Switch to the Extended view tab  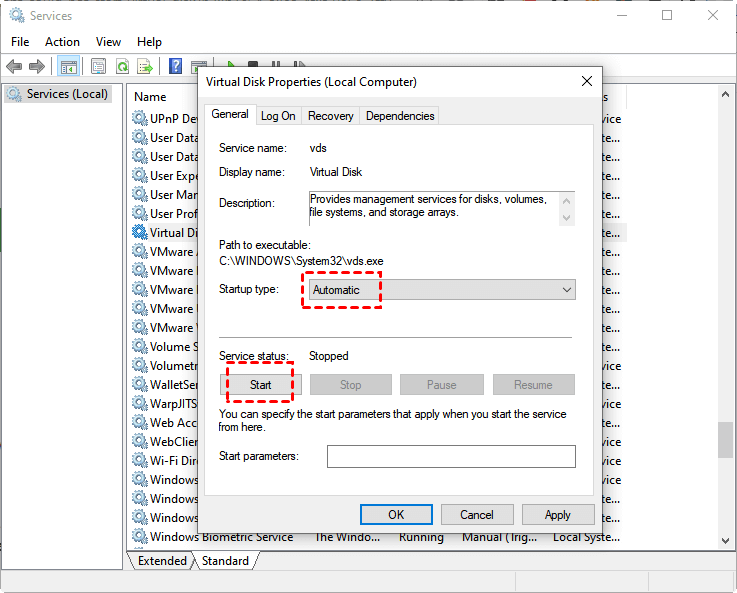point(162,561)
